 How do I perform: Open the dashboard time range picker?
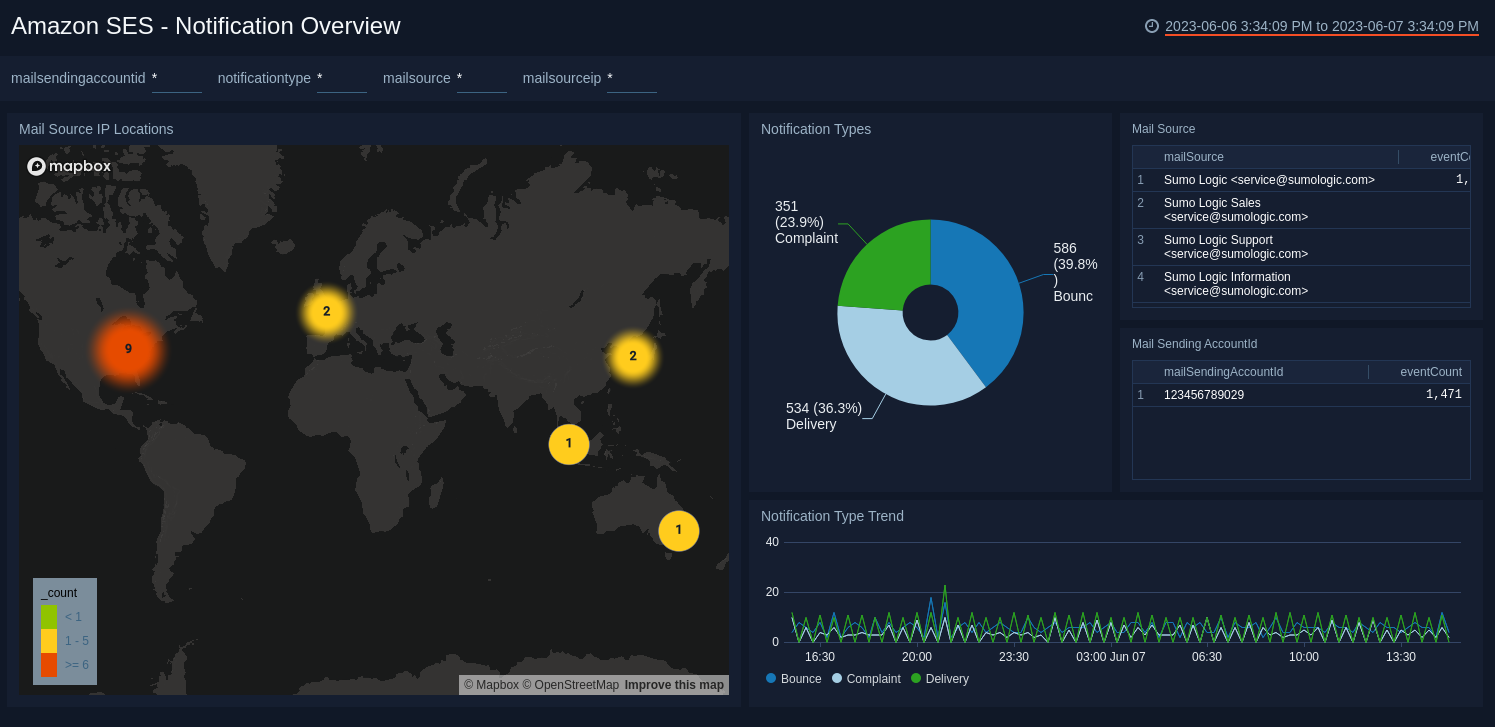click(x=1320, y=27)
